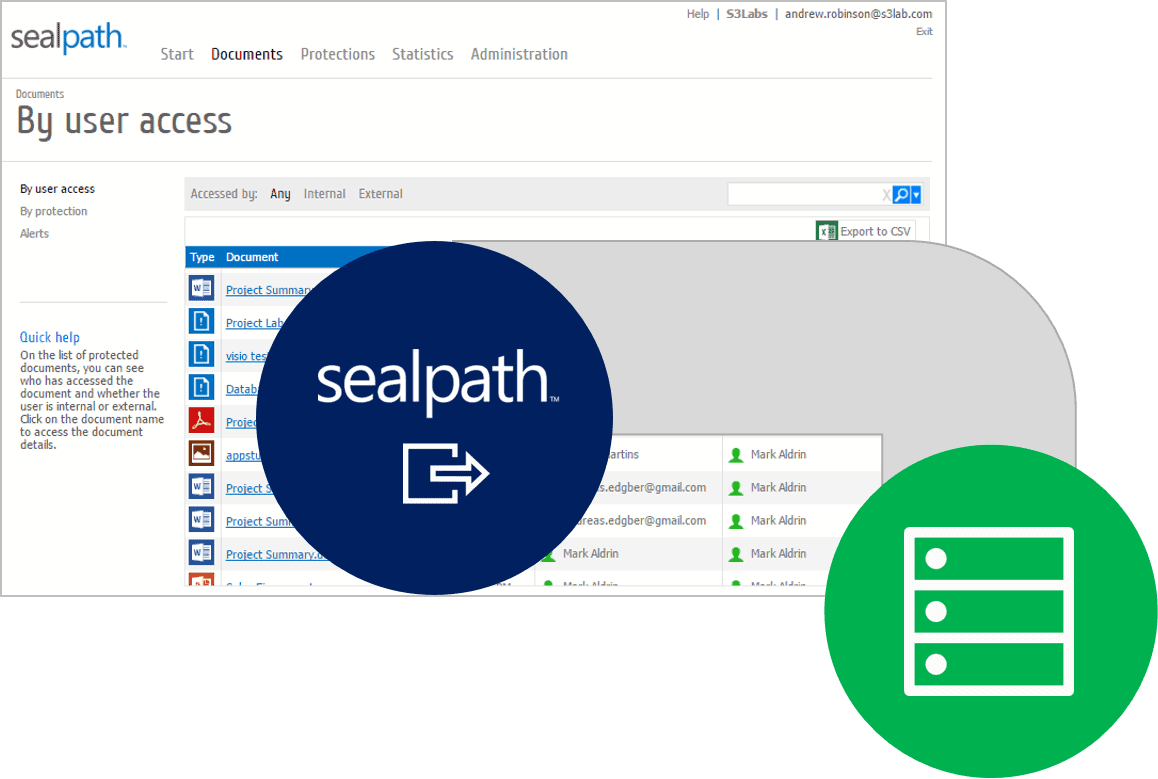This screenshot has width=1158, height=779.
Task: Open the Statistics menu item
Action: pos(422,54)
